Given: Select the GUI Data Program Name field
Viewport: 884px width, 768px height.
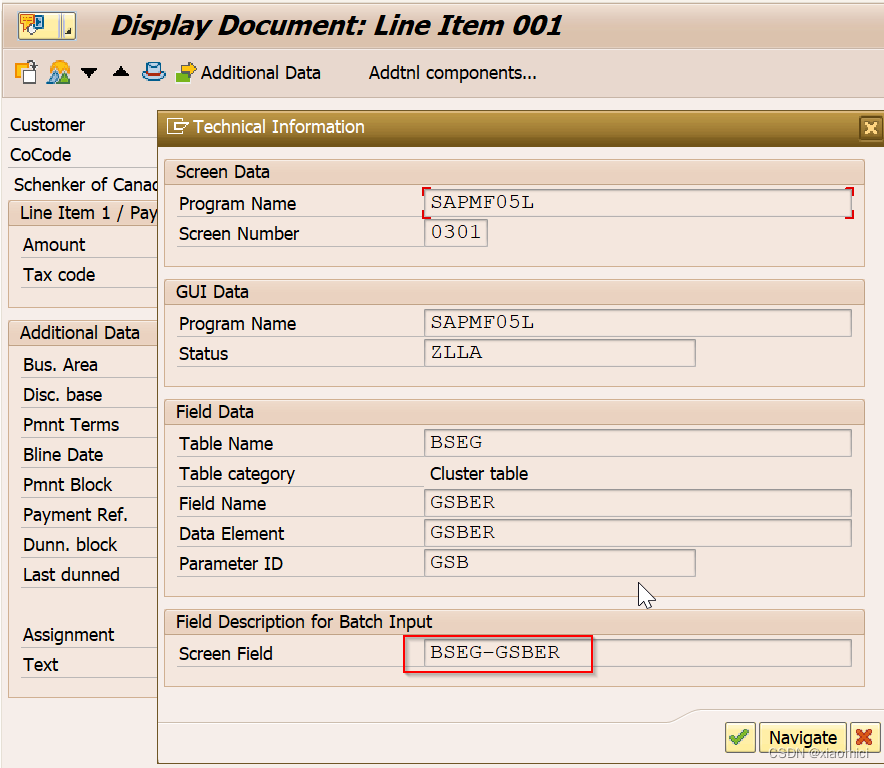Looking at the screenshot, I should pyautogui.click(x=638, y=323).
